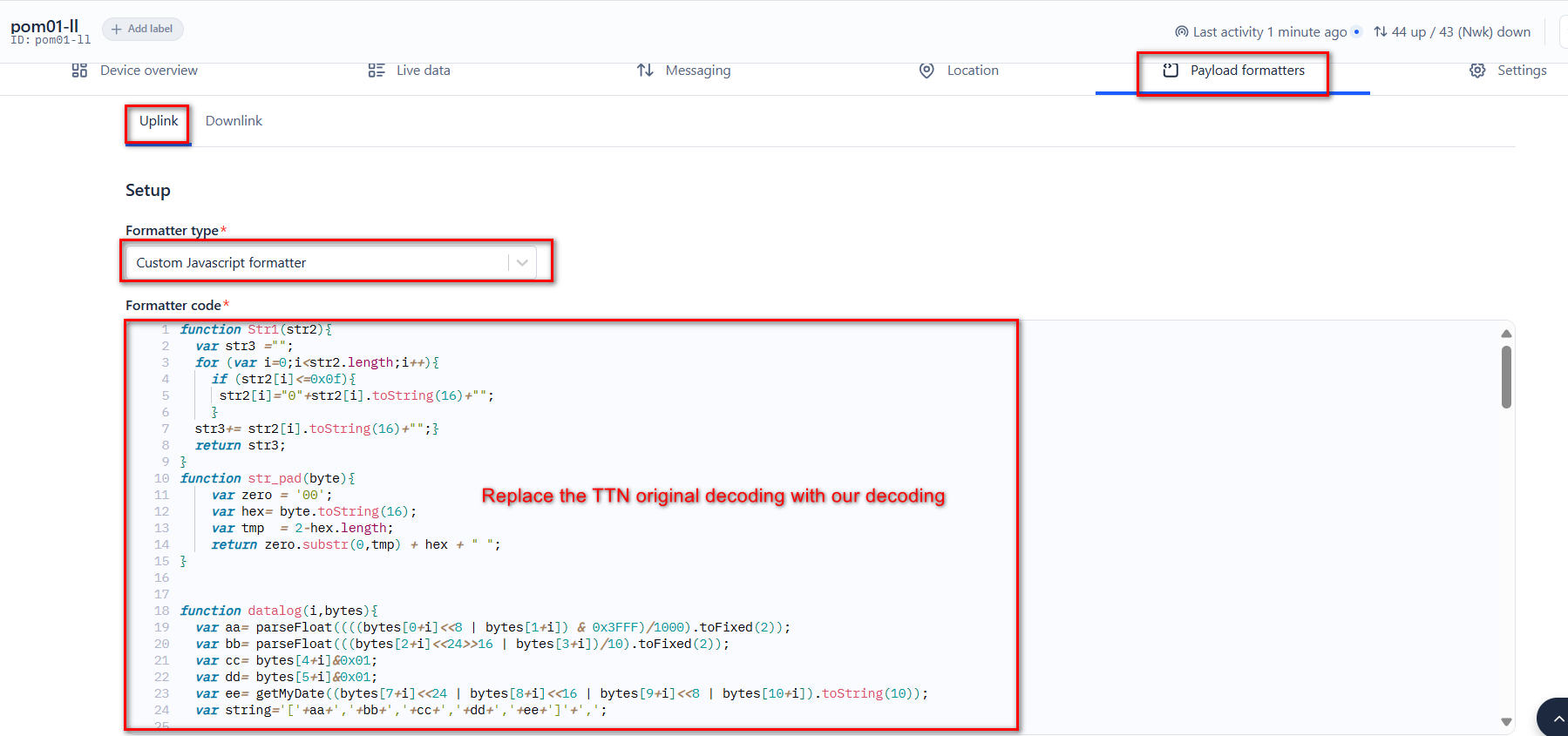The height and width of the screenshot is (736, 1568).
Task: Open the Settings tab
Action: pos(1508,71)
